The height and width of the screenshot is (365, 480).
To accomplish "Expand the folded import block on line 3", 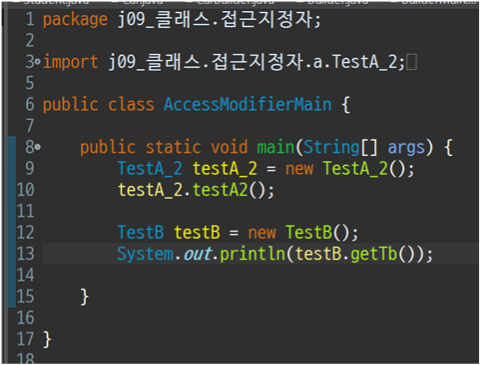I will pos(38,62).
